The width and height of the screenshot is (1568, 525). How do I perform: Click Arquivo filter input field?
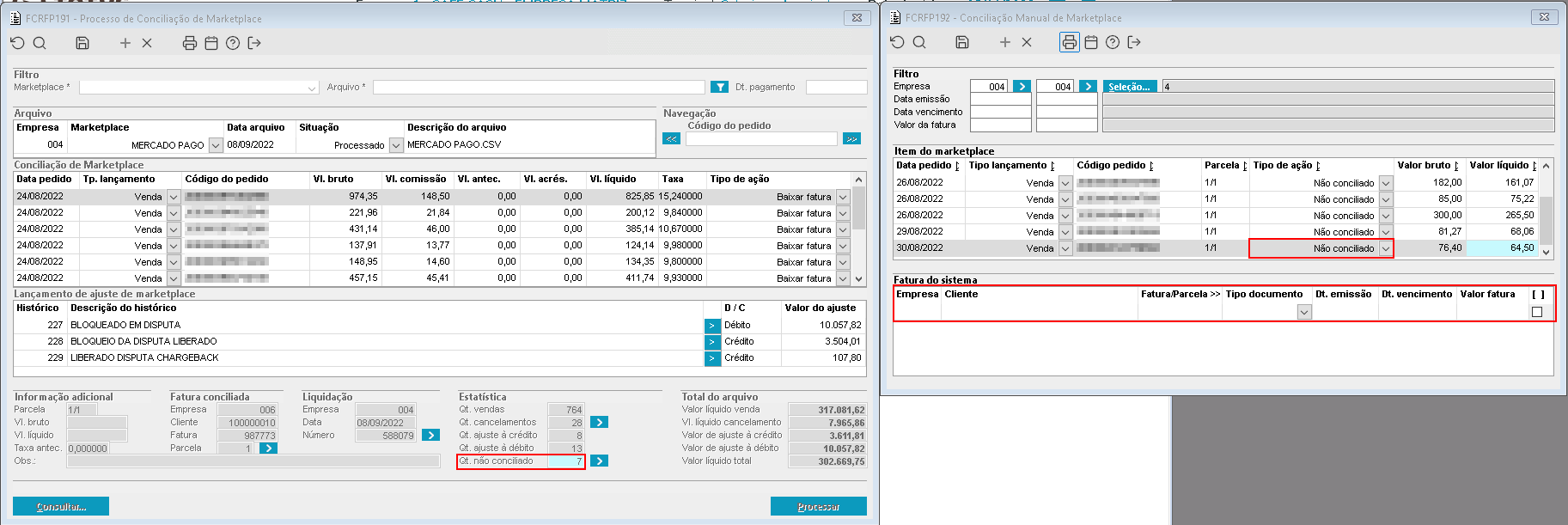tap(539, 88)
